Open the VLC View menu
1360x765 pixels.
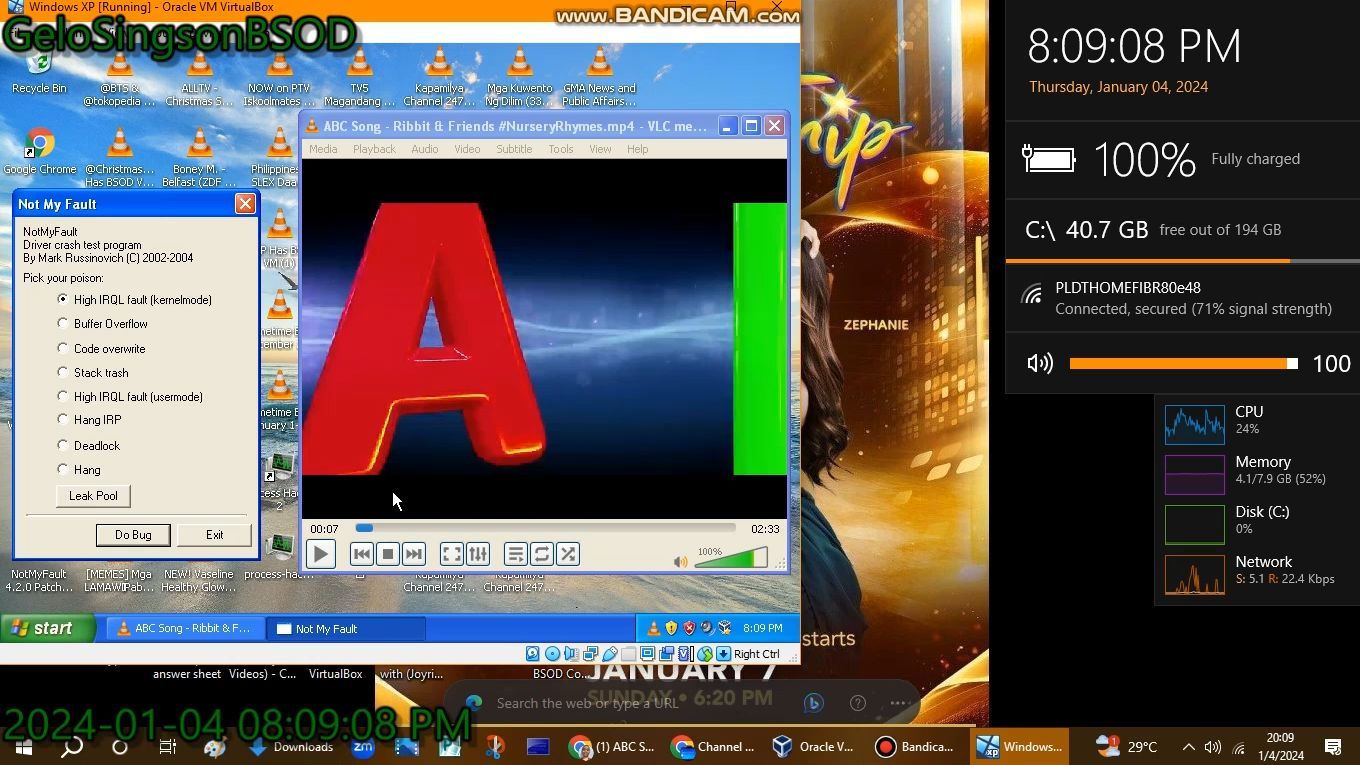click(x=600, y=149)
